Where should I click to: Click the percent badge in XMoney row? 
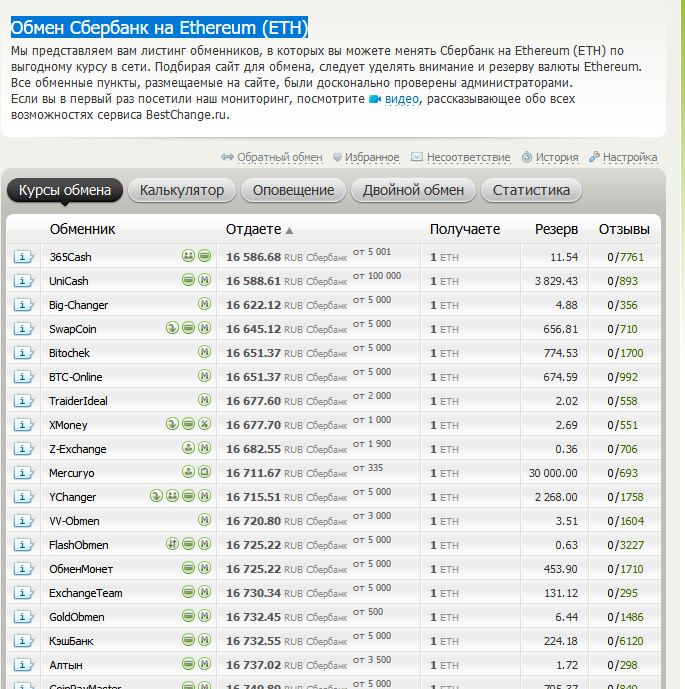click(204, 425)
